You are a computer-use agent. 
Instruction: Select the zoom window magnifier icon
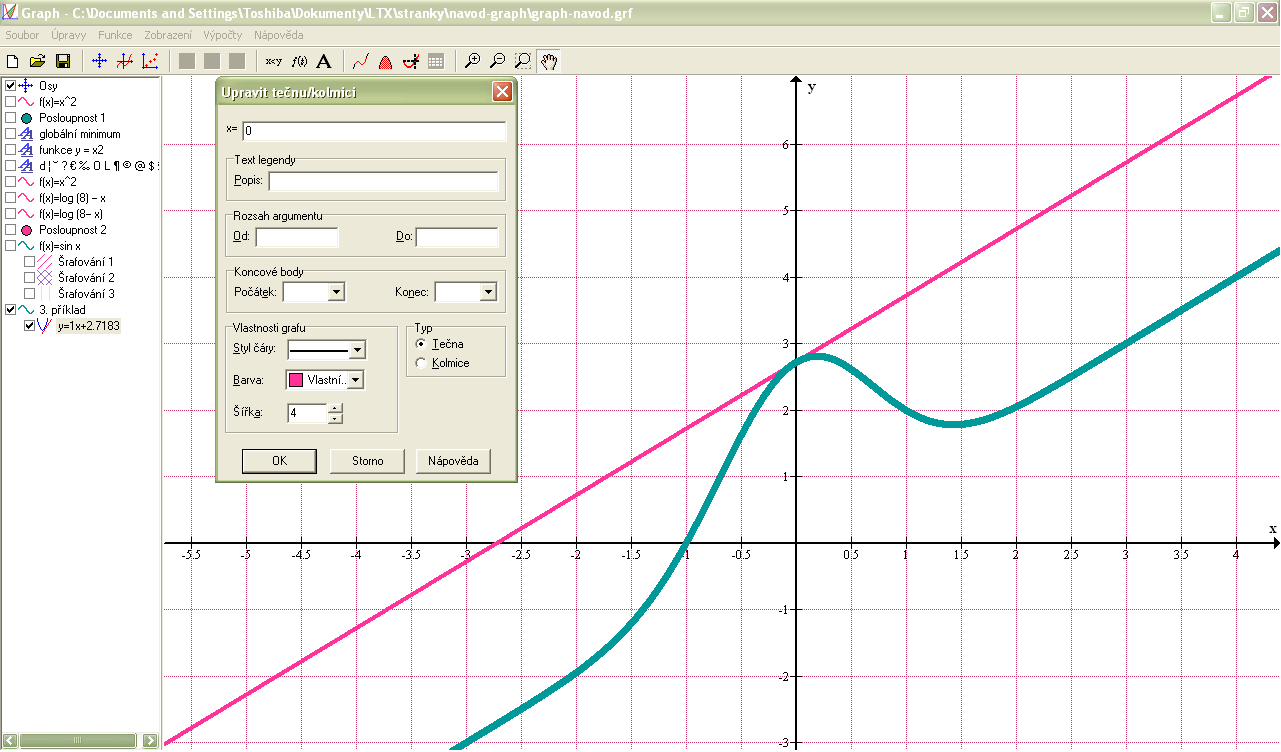pos(522,61)
